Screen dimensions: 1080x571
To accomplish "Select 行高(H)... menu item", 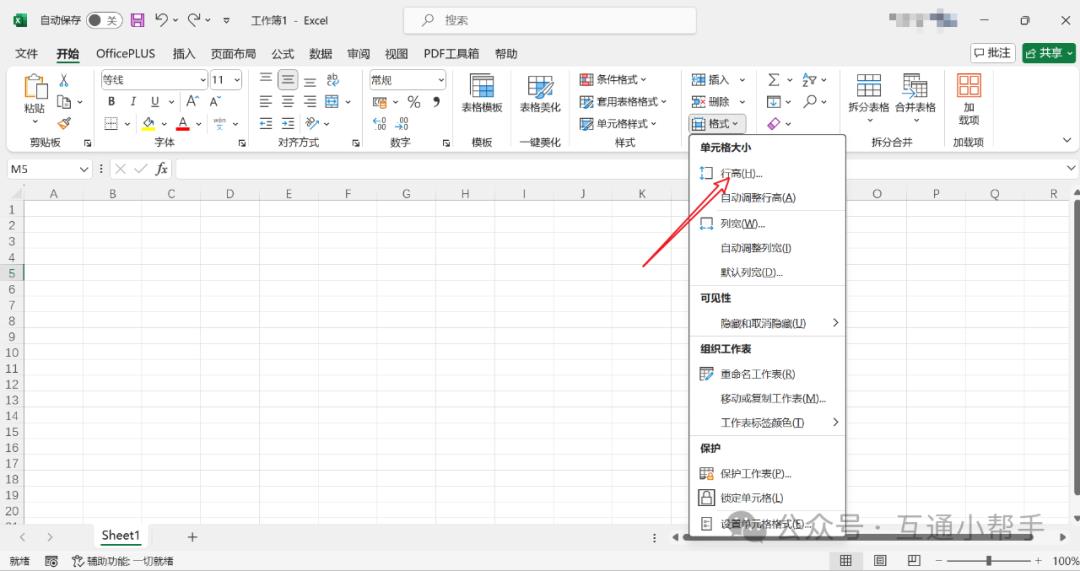I will pos(767,173).
